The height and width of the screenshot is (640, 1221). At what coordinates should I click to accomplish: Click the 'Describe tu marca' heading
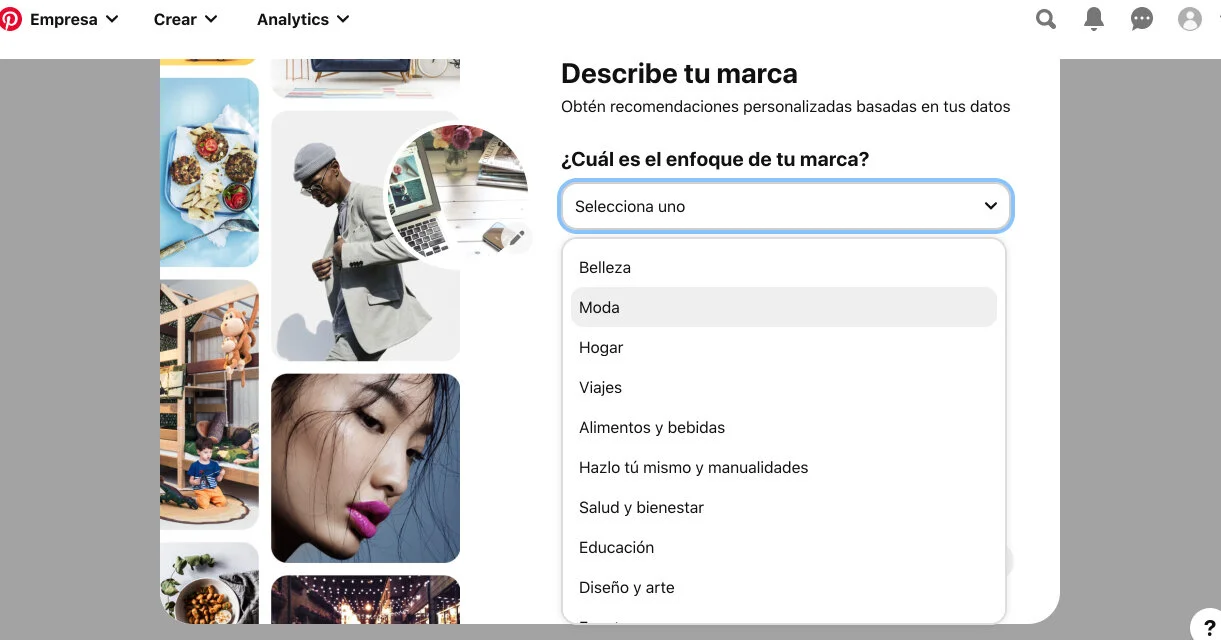[x=679, y=73]
